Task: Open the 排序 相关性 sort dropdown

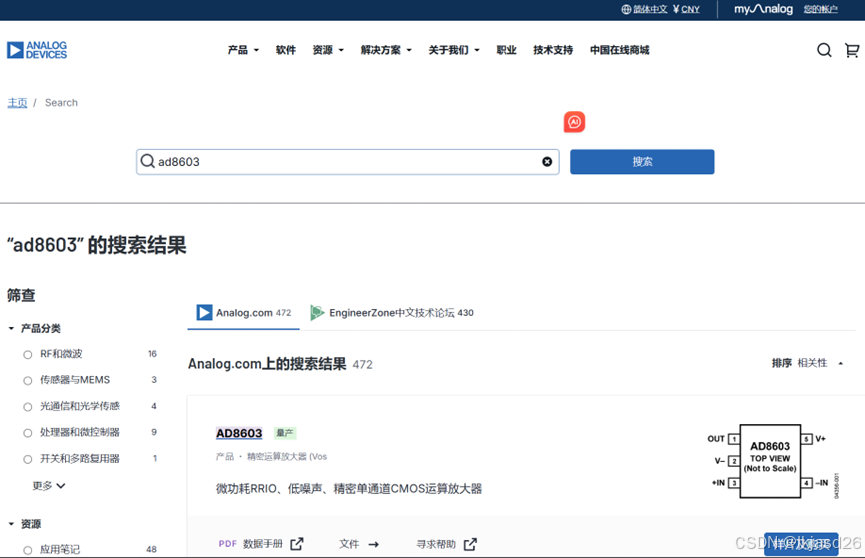Action: click(x=807, y=363)
